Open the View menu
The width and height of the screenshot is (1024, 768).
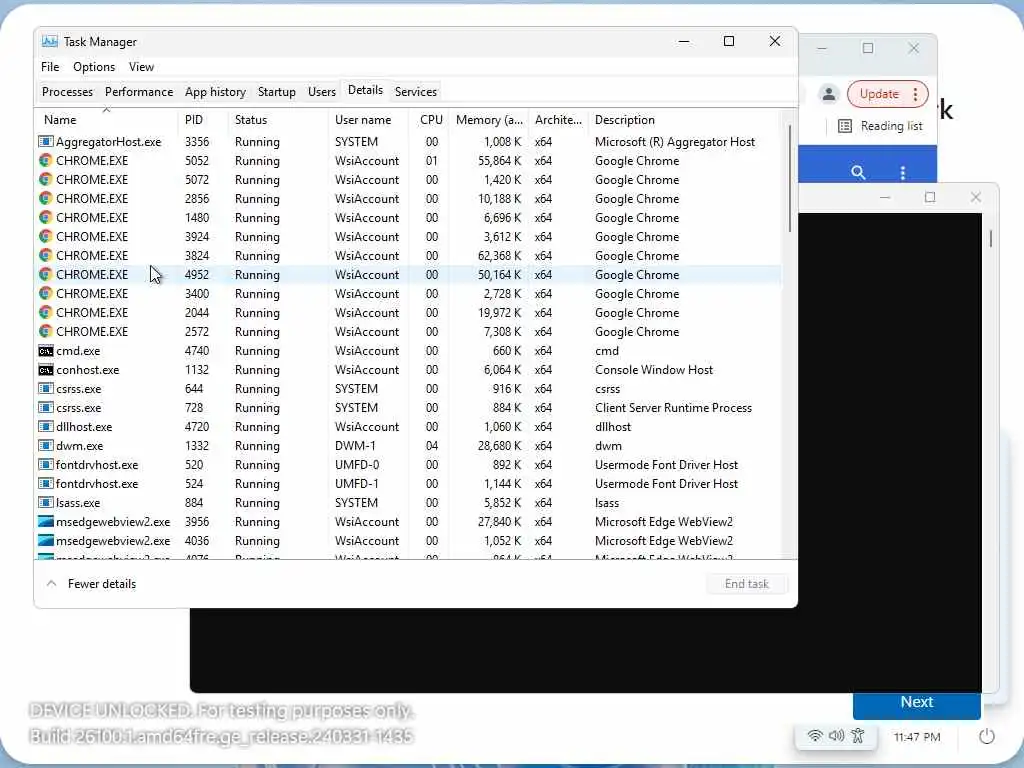[x=141, y=67]
